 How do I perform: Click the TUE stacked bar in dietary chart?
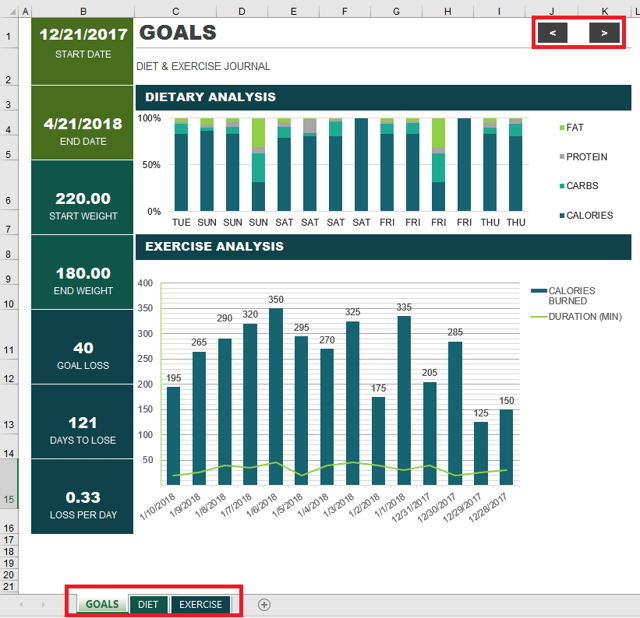tap(181, 165)
